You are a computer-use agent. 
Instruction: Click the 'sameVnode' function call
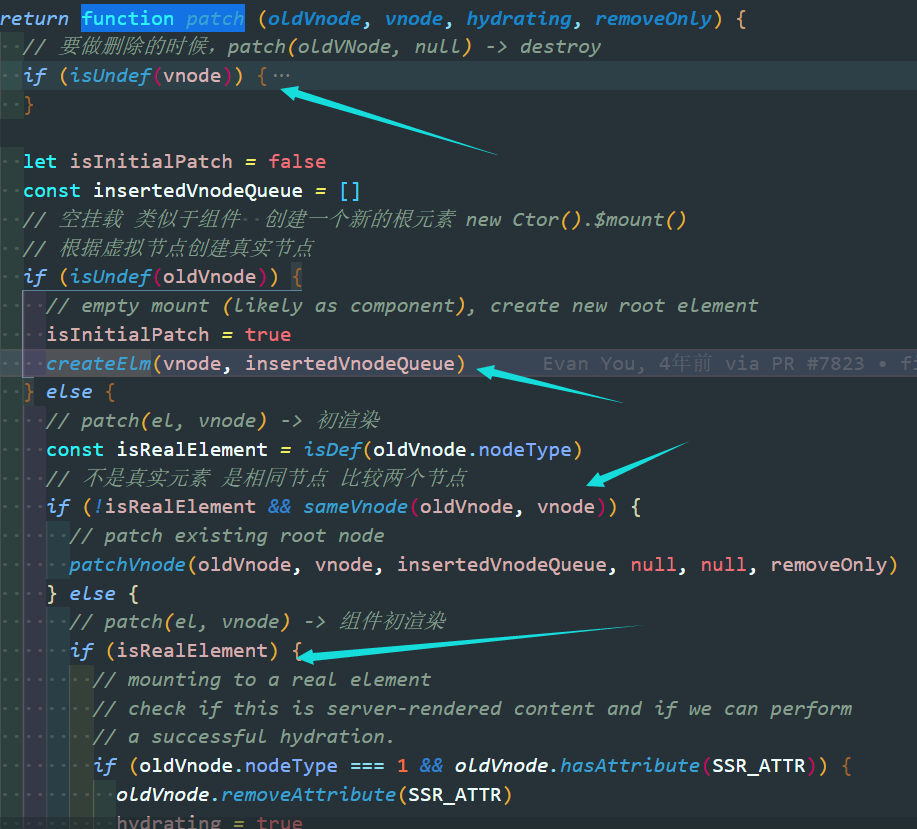pyautogui.click(x=355, y=506)
